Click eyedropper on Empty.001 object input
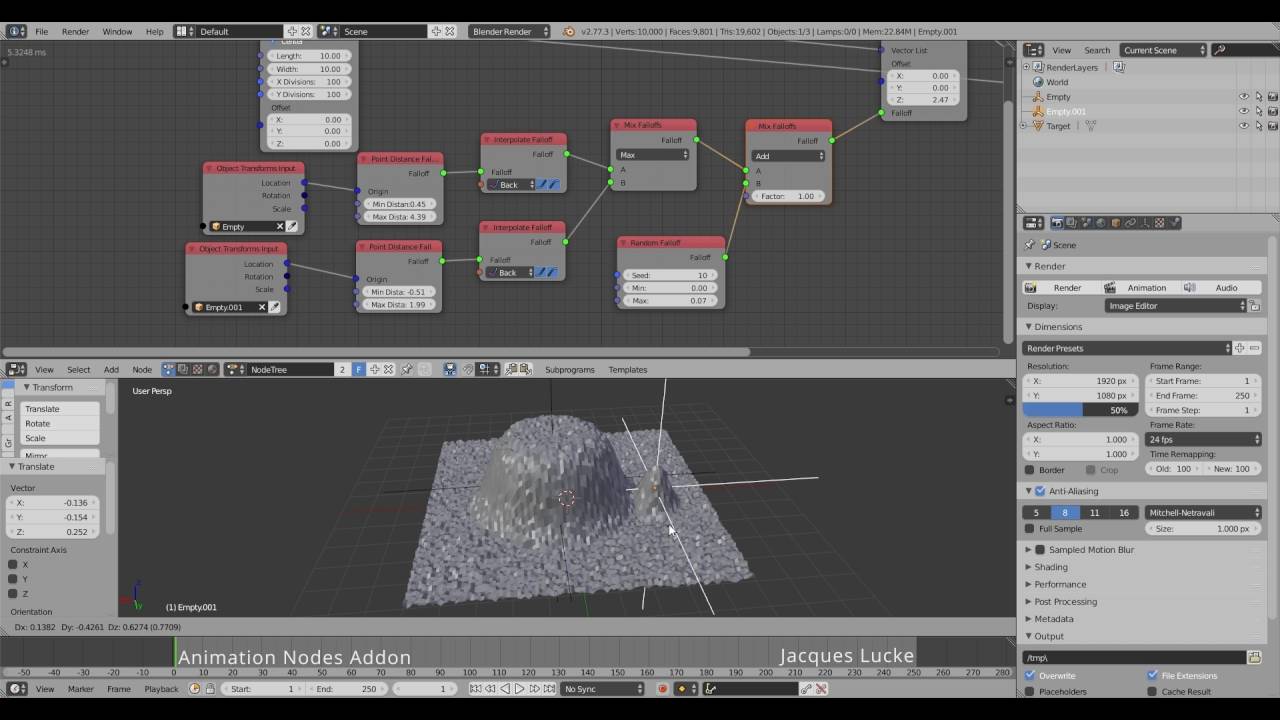 (275, 307)
